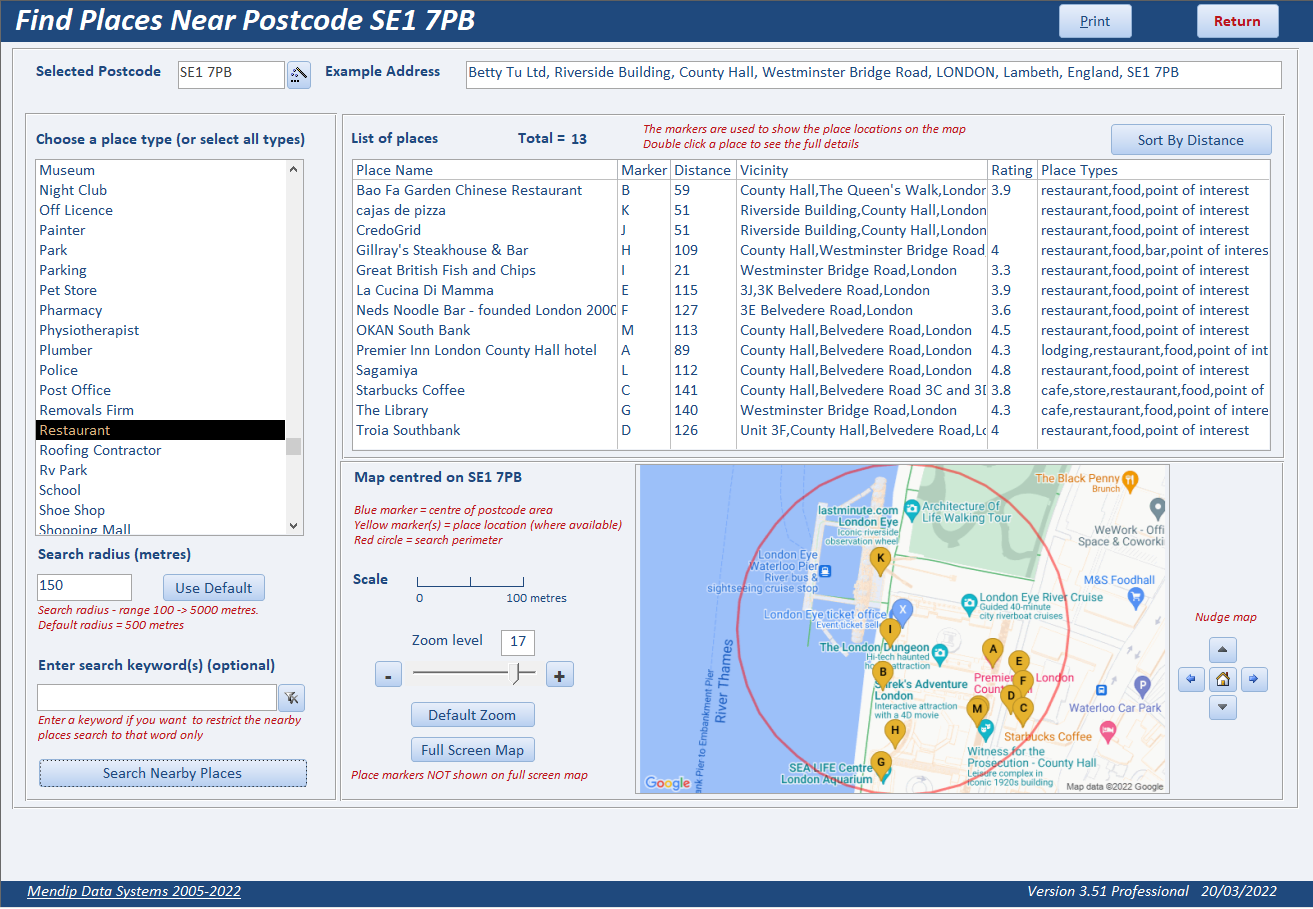1313x909 pixels.
Task: Select the Gillray's Steakhouse & Bar row
Action: coord(811,250)
